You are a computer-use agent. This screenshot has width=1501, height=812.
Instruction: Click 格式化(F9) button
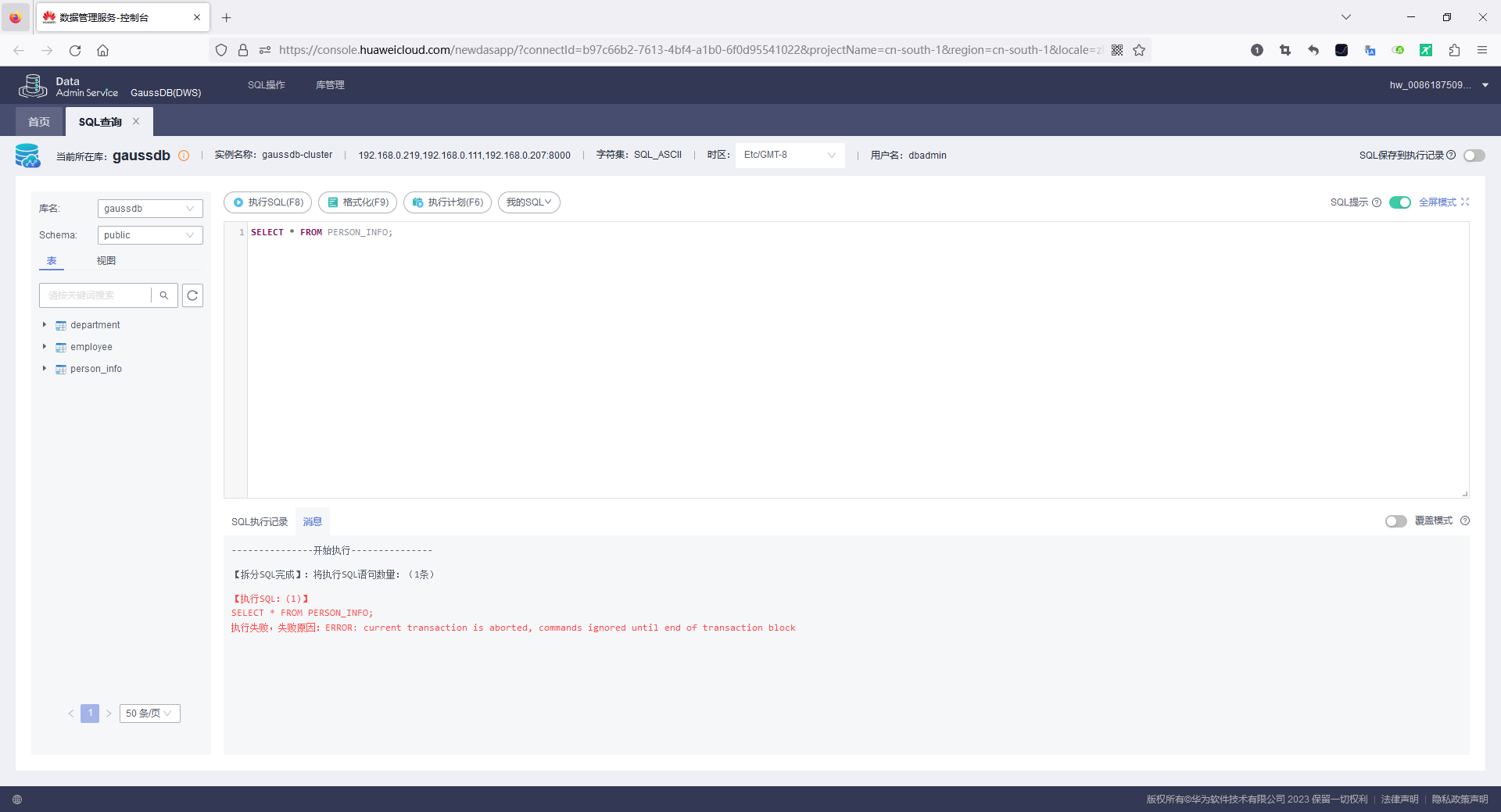point(358,202)
